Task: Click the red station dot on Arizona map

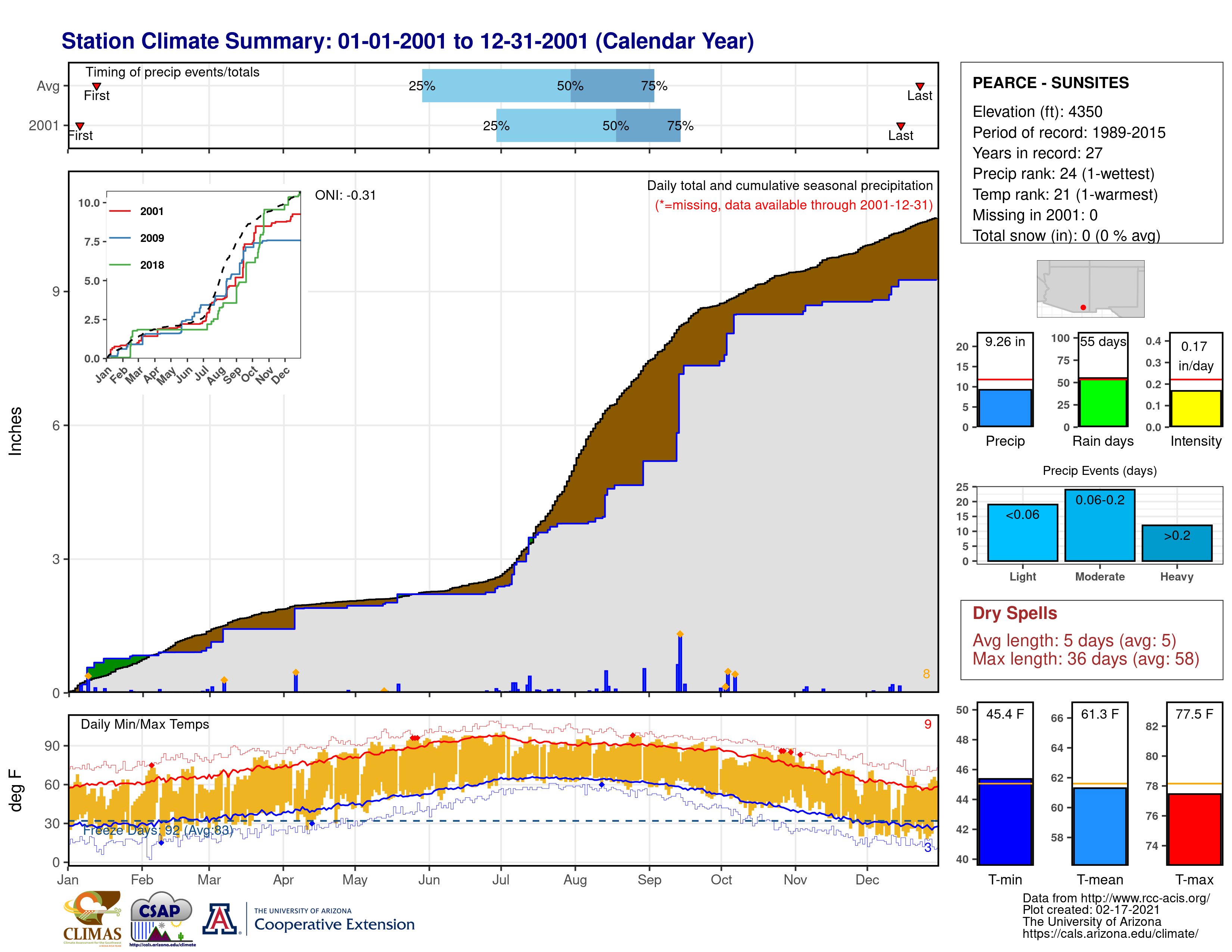Action: coord(1083,307)
